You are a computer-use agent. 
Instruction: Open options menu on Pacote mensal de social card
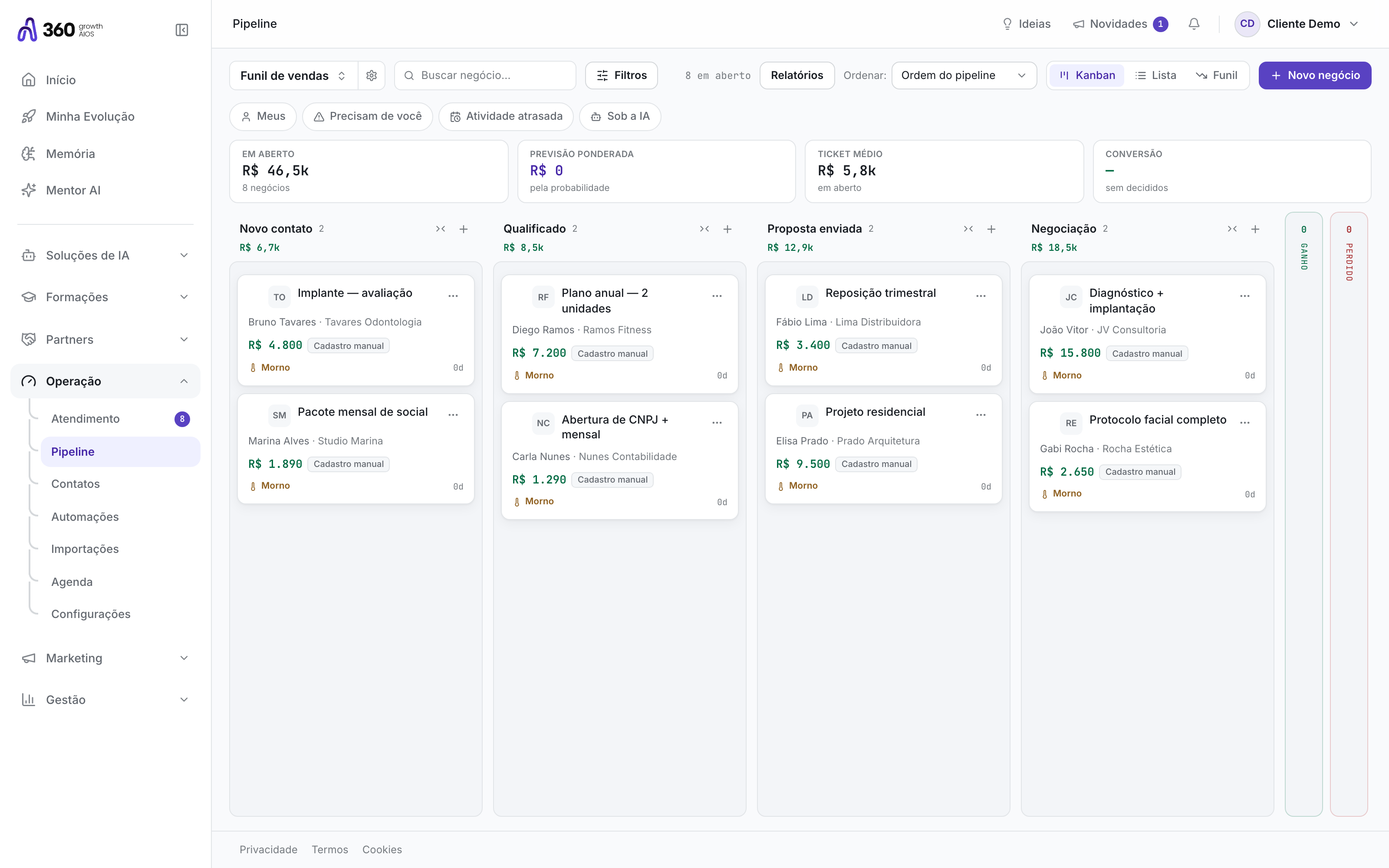pyautogui.click(x=453, y=414)
